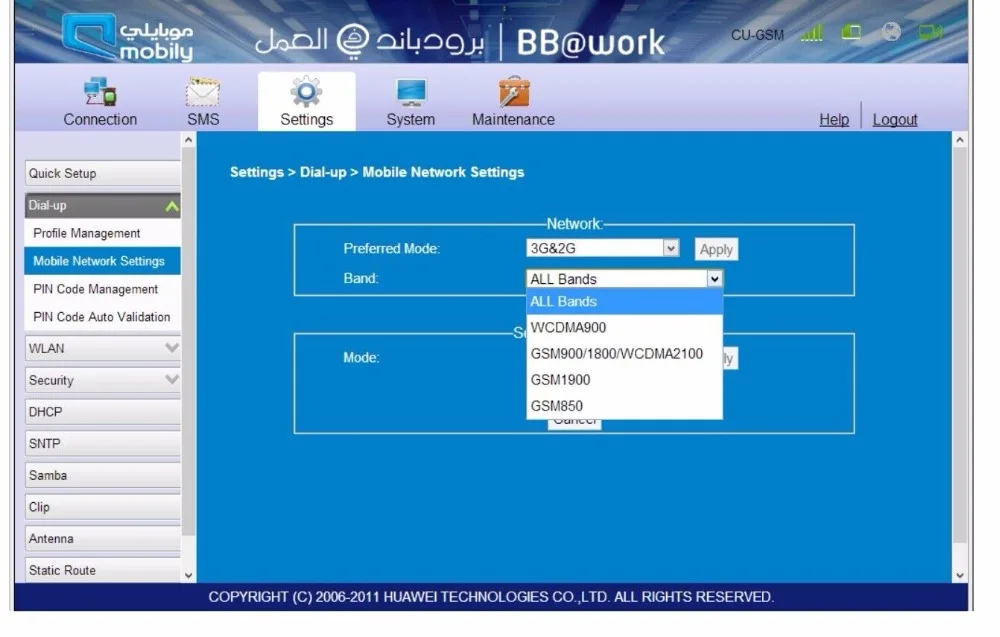This screenshot has height=637, width=1000.
Task: Click the Logout link
Action: pyautogui.click(x=895, y=119)
